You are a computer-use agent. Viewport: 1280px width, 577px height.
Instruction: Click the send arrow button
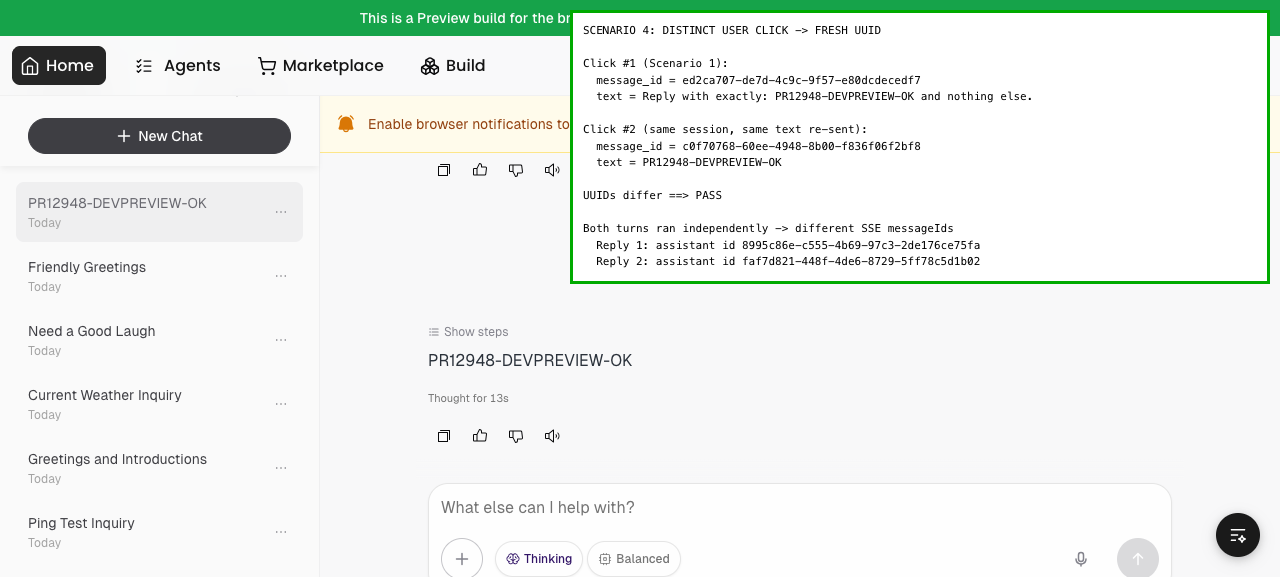(1138, 559)
